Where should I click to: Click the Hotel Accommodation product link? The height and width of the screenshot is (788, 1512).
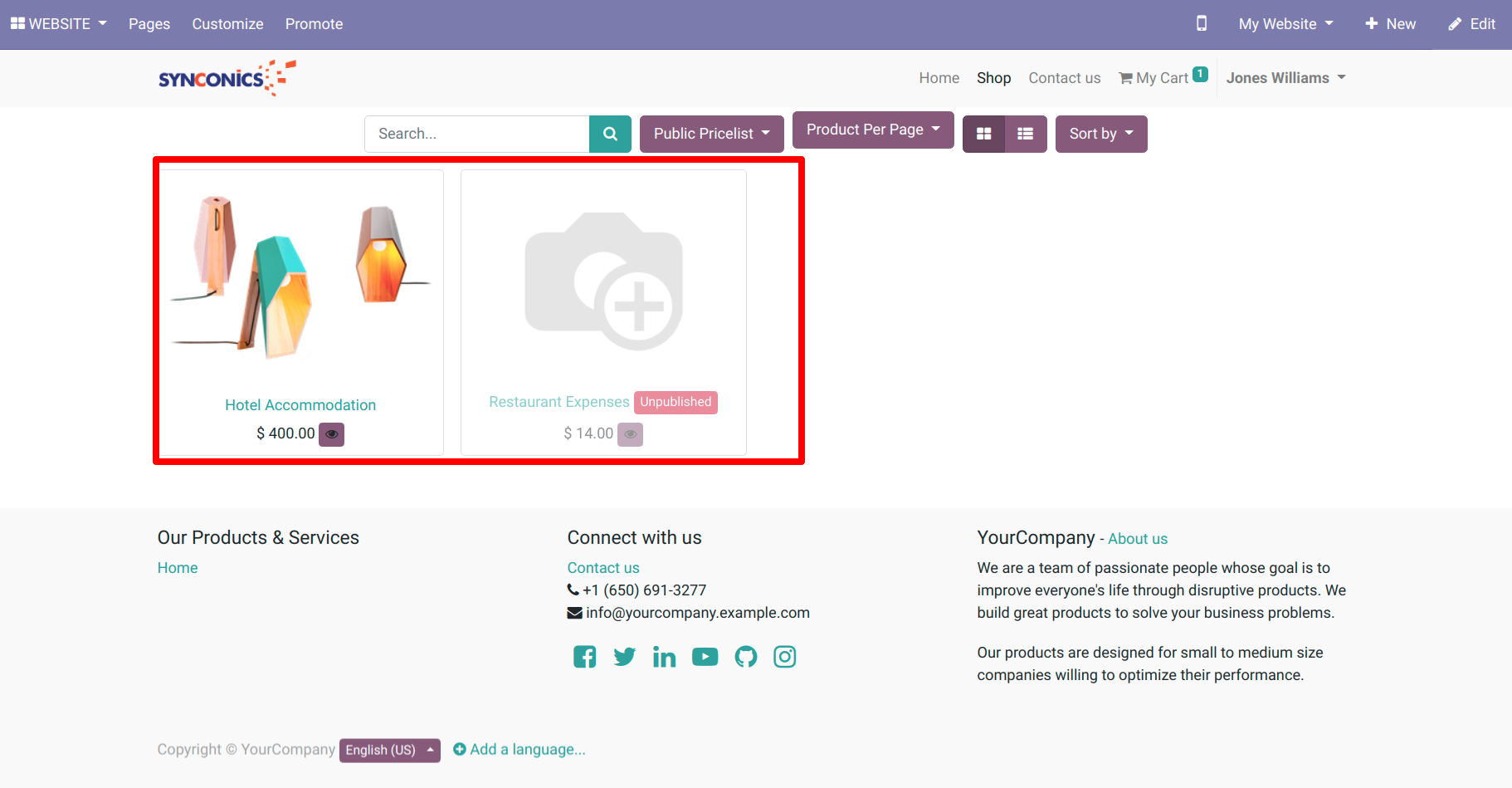coord(300,405)
